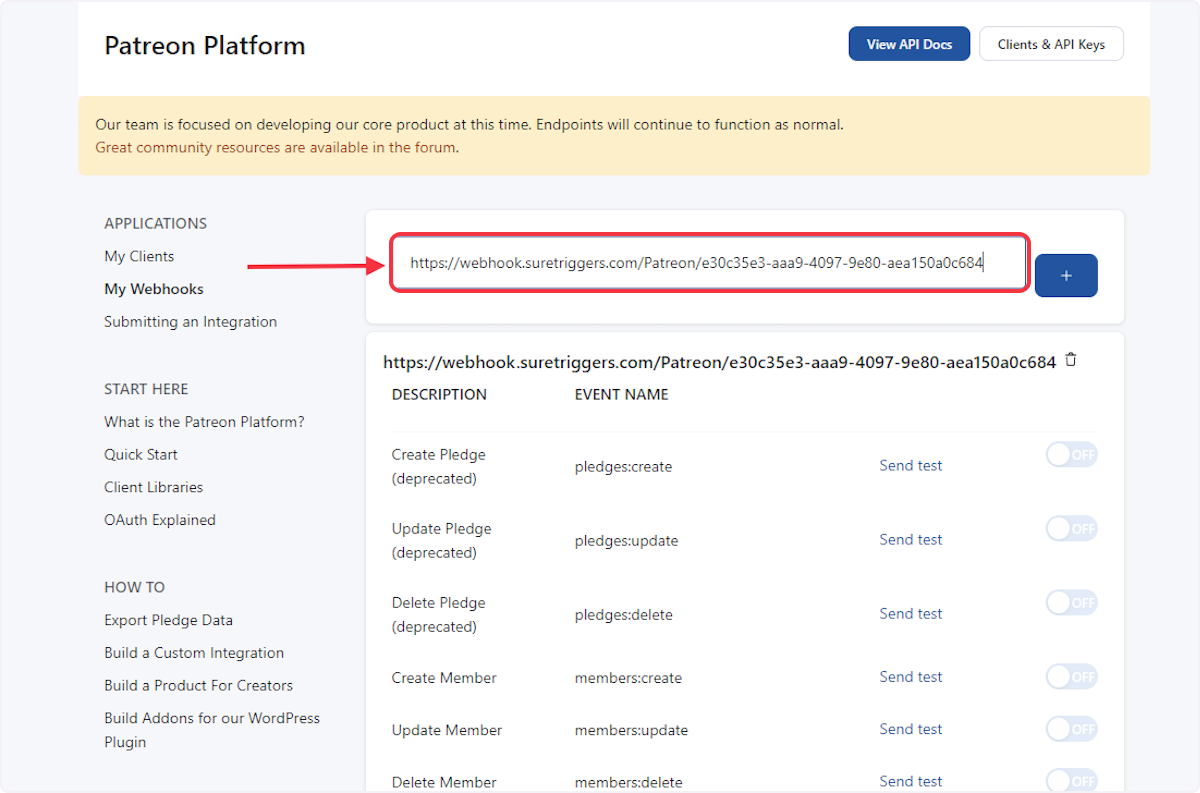Open What is the Patreon Platform?
Image resolution: width=1200 pixels, height=793 pixels.
pyautogui.click(x=203, y=421)
